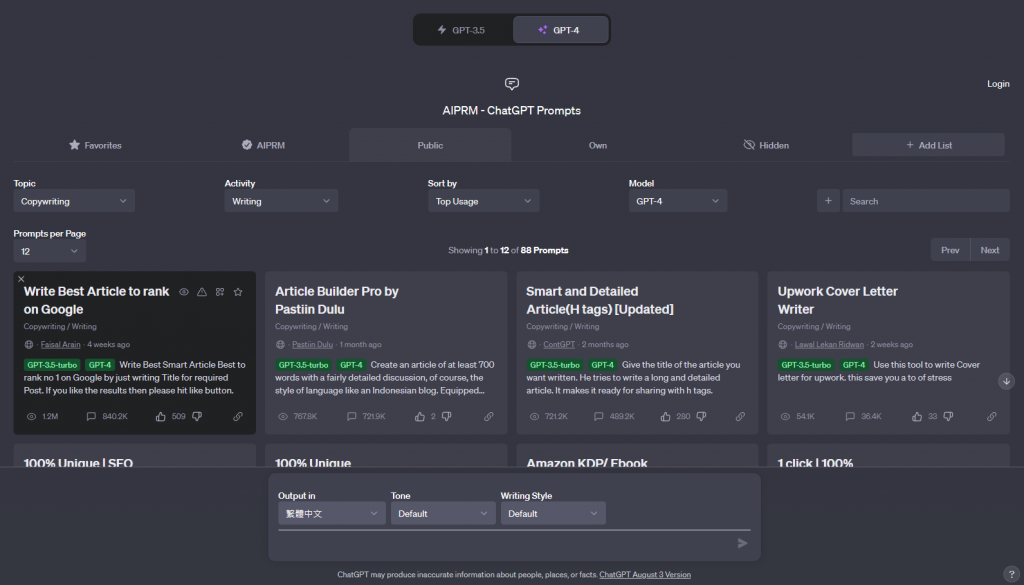Open the Writing Style dropdown
Screen dimensions: 1024x585
553,513
